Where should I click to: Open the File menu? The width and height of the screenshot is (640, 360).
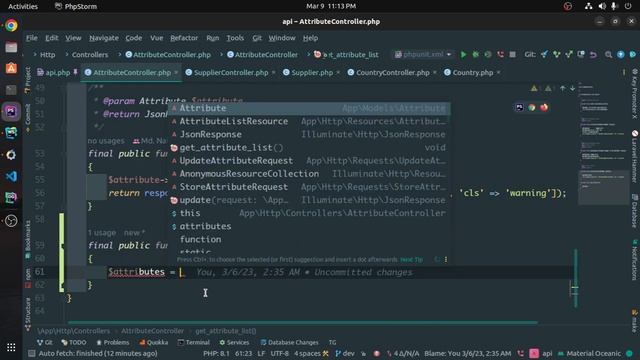tap(31, 38)
